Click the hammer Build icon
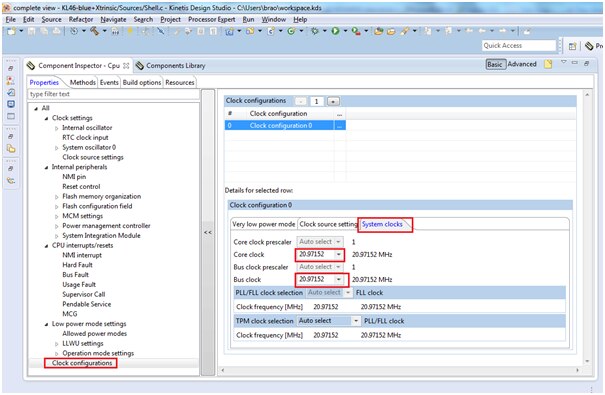 (x=95, y=31)
